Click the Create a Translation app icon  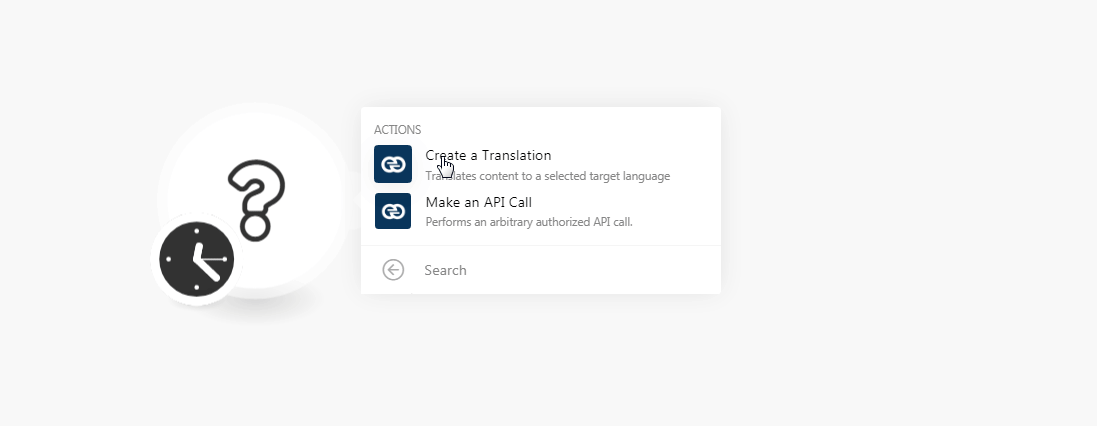tap(392, 164)
